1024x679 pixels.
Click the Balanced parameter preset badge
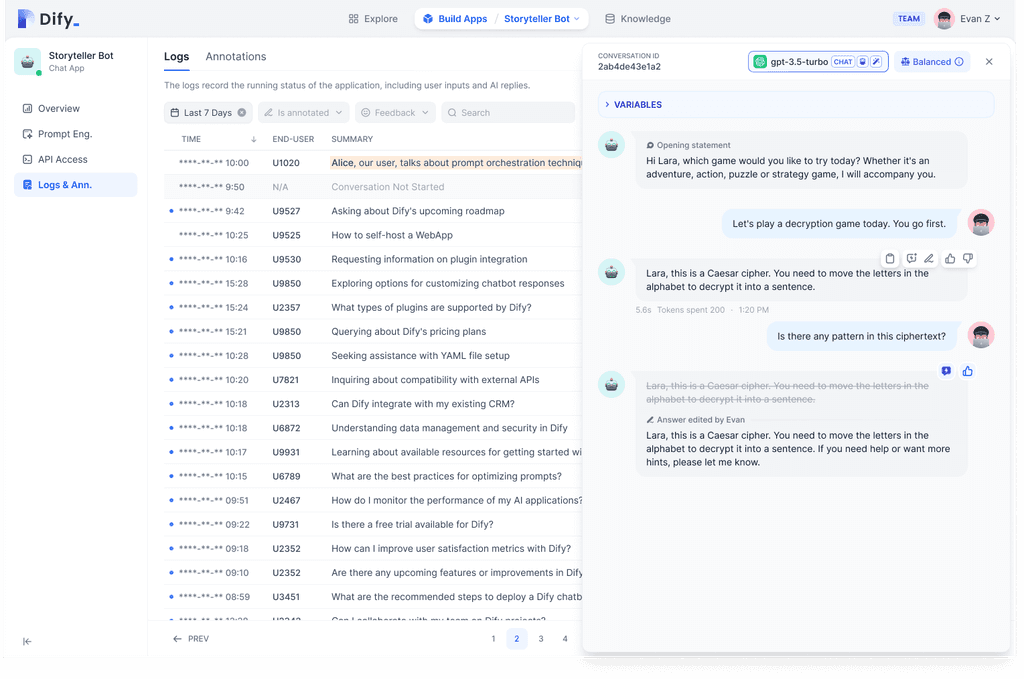[931, 61]
